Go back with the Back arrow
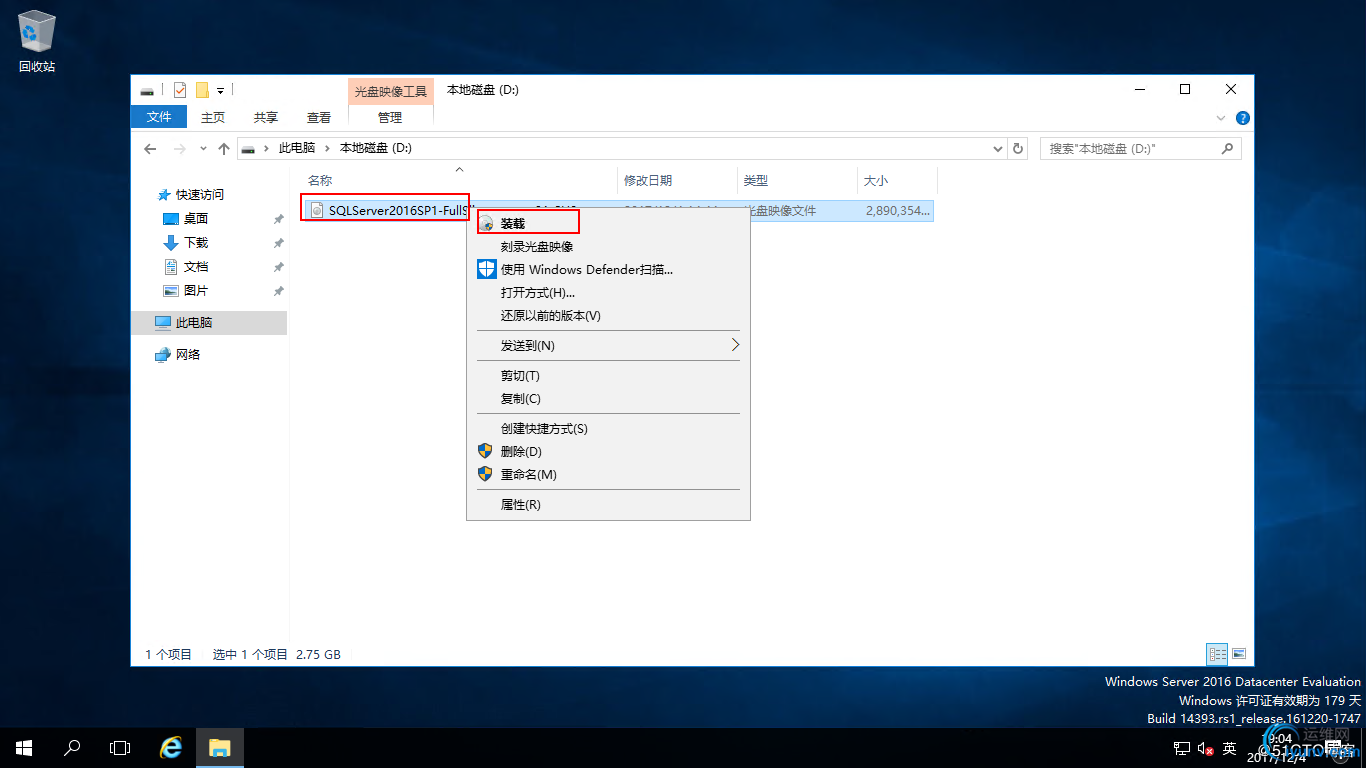This screenshot has height=768, width=1366. [150, 148]
